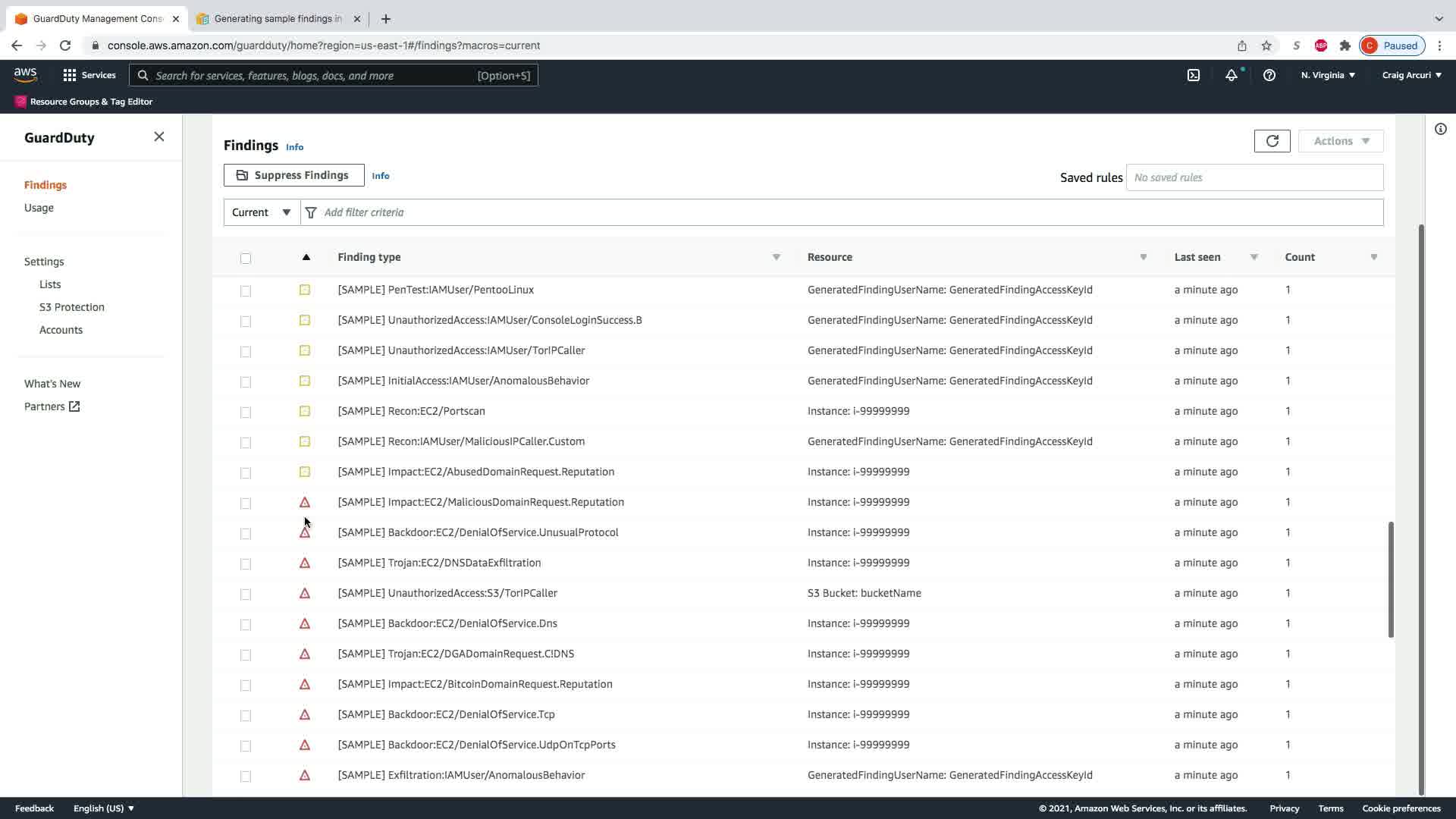This screenshot has width=1456, height=819.
Task: Click the Suppress Findings button
Action: click(293, 175)
